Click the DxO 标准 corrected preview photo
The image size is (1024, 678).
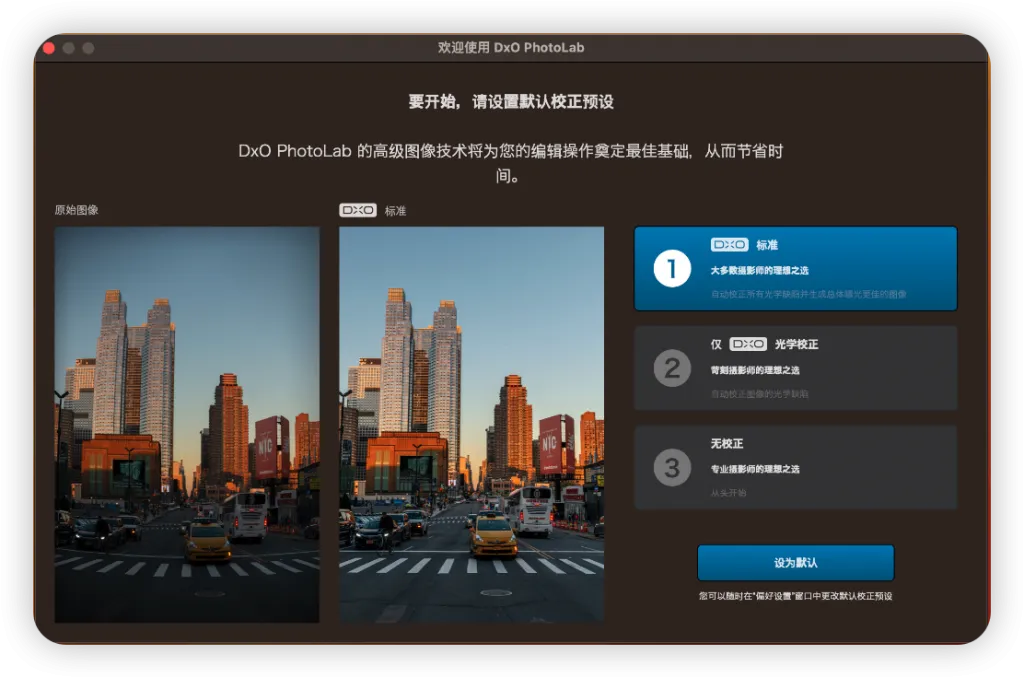click(472, 425)
